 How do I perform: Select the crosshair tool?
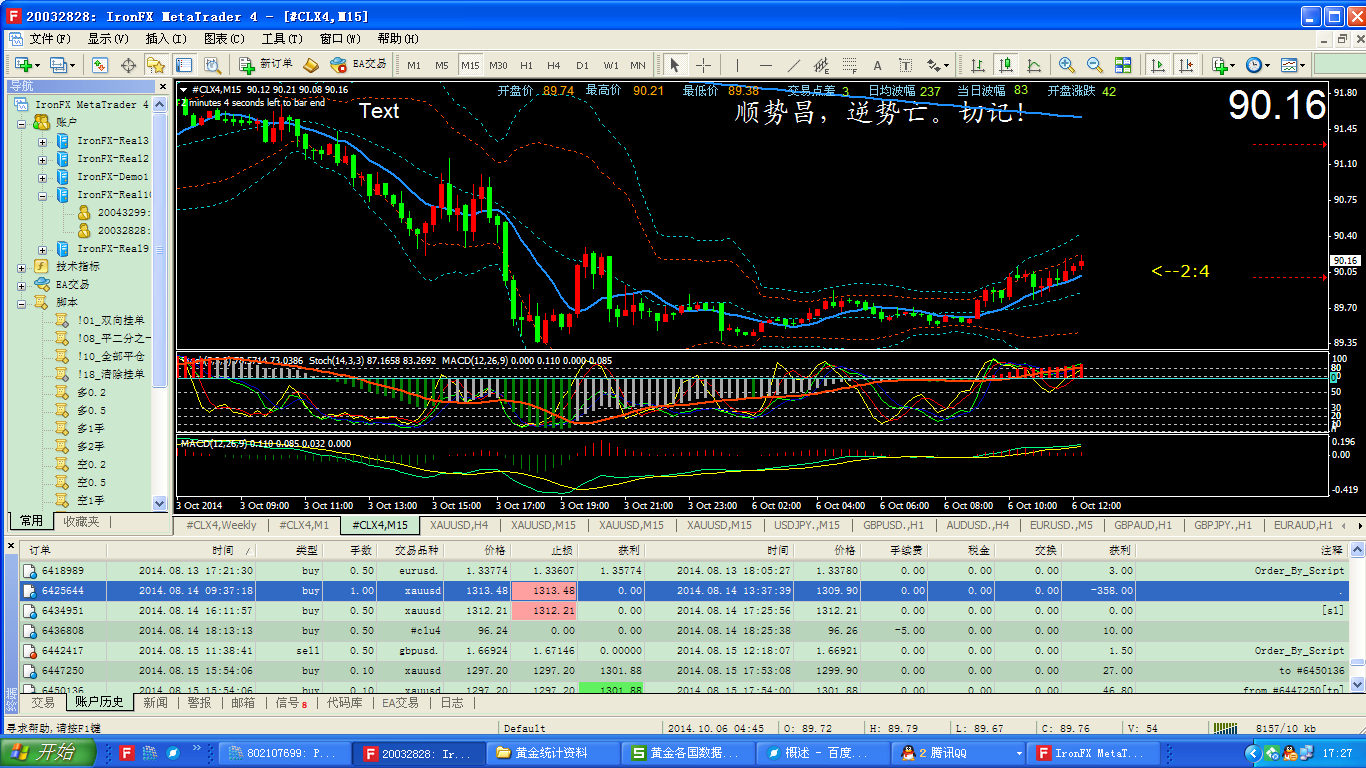pyautogui.click(x=703, y=65)
